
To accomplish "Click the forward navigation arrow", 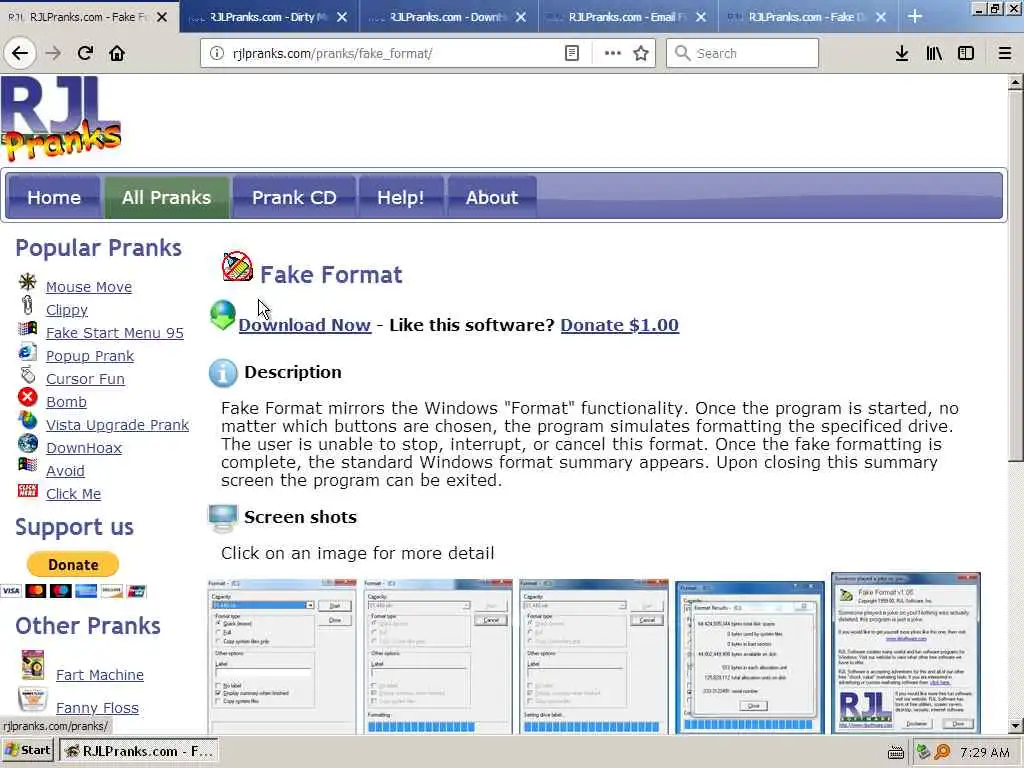I will click(x=54, y=53).
